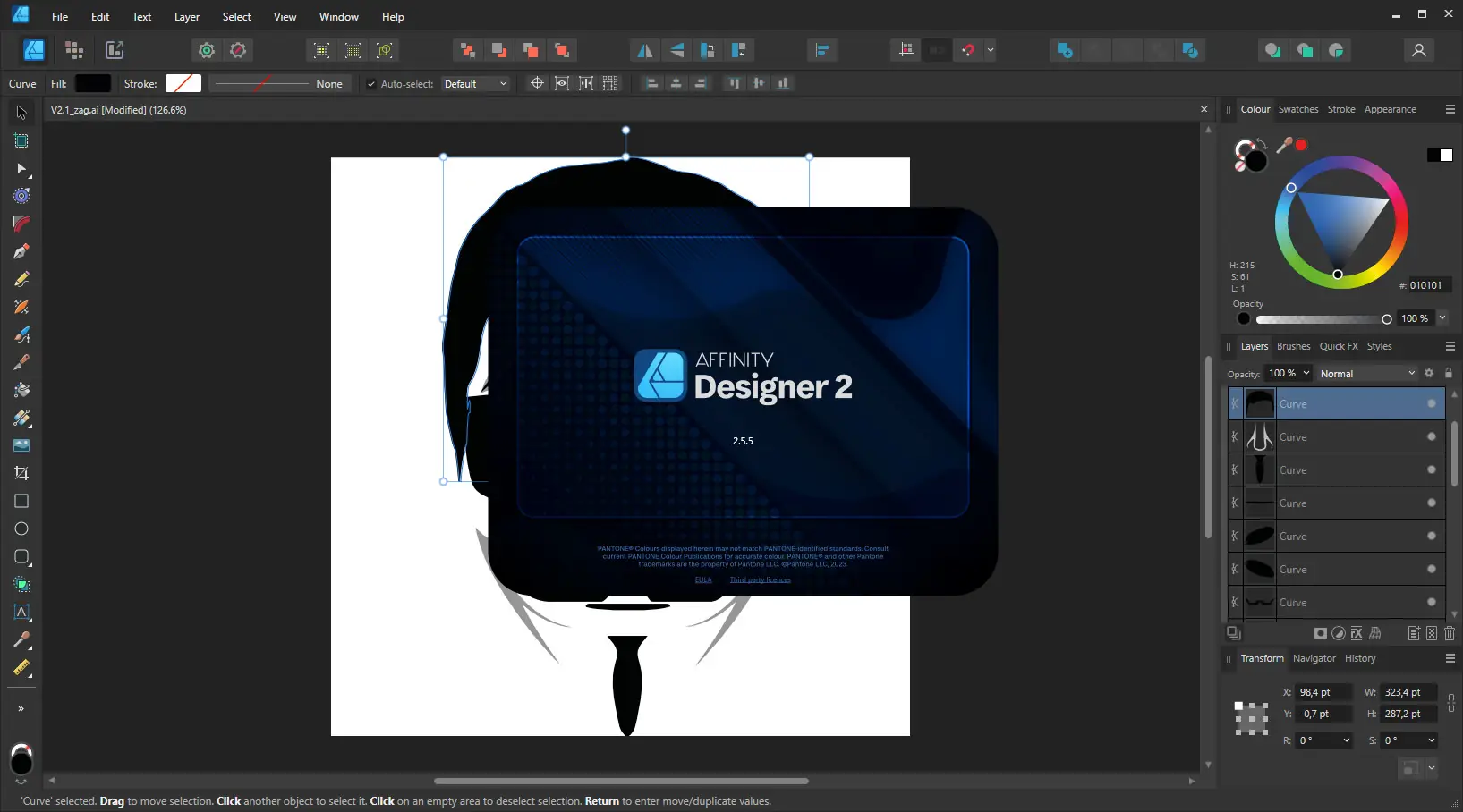Open the EULA link
Image resolution: width=1463 pixels, height=812 pixels.
703,579
